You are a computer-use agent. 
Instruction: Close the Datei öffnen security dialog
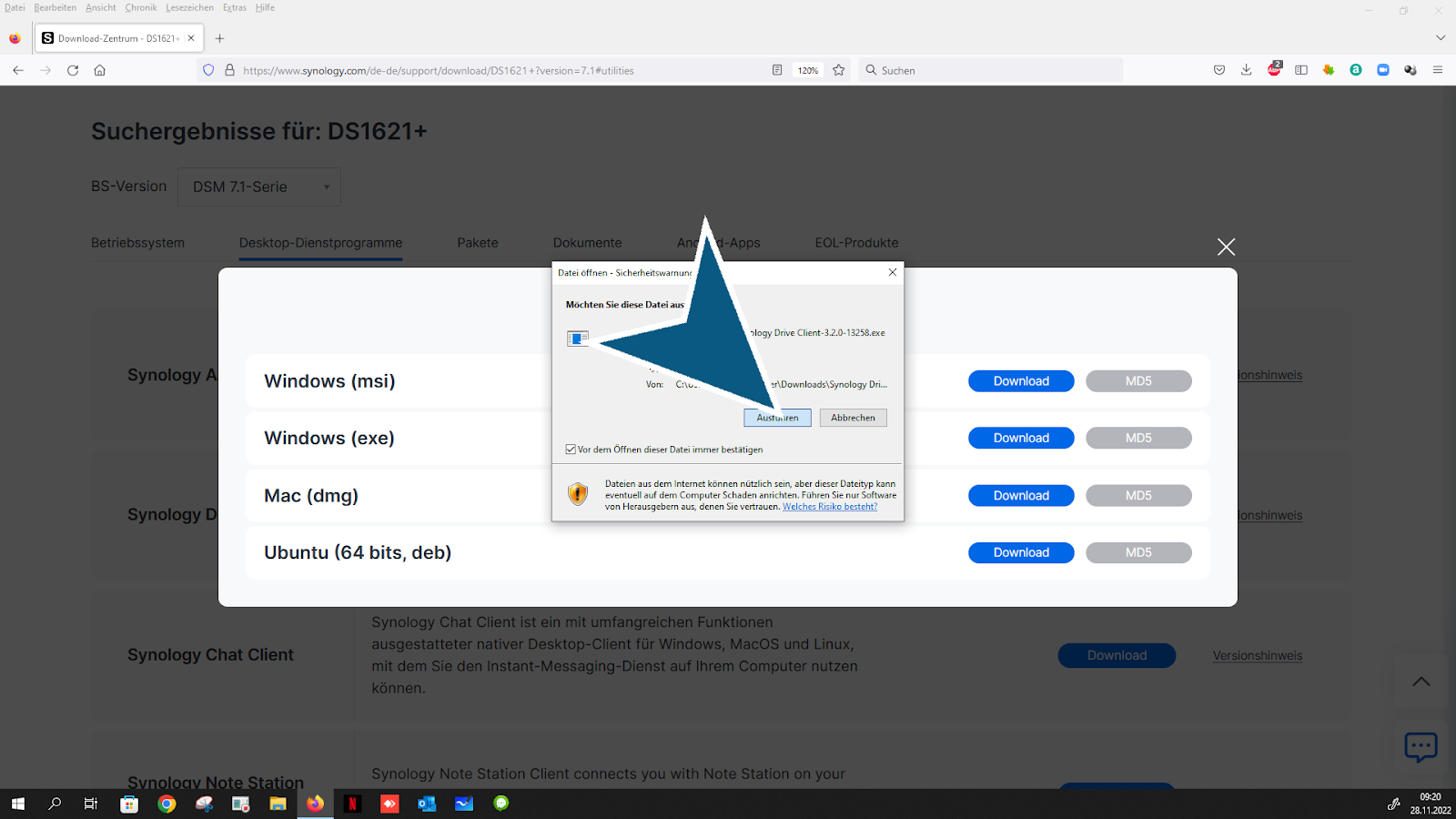(x=893, y=272)
